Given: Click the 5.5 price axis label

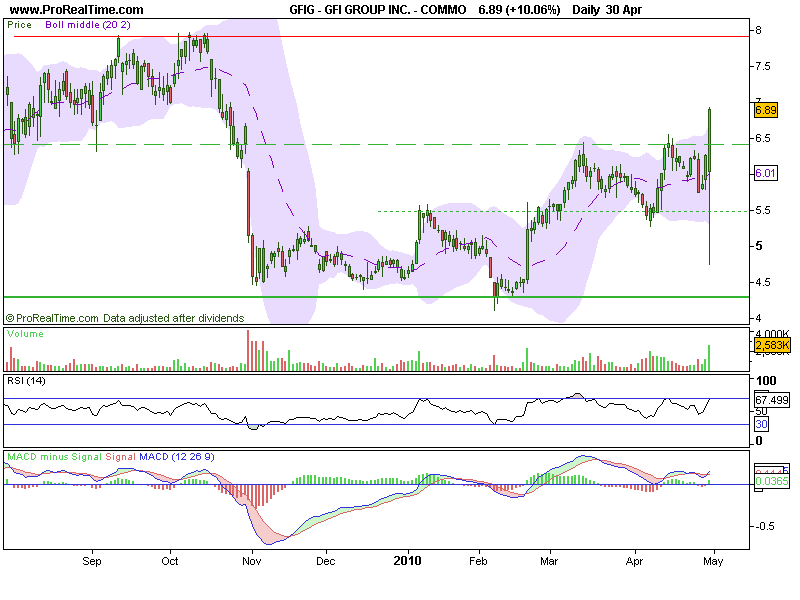Looking at the screenshot, I should 763,210.
